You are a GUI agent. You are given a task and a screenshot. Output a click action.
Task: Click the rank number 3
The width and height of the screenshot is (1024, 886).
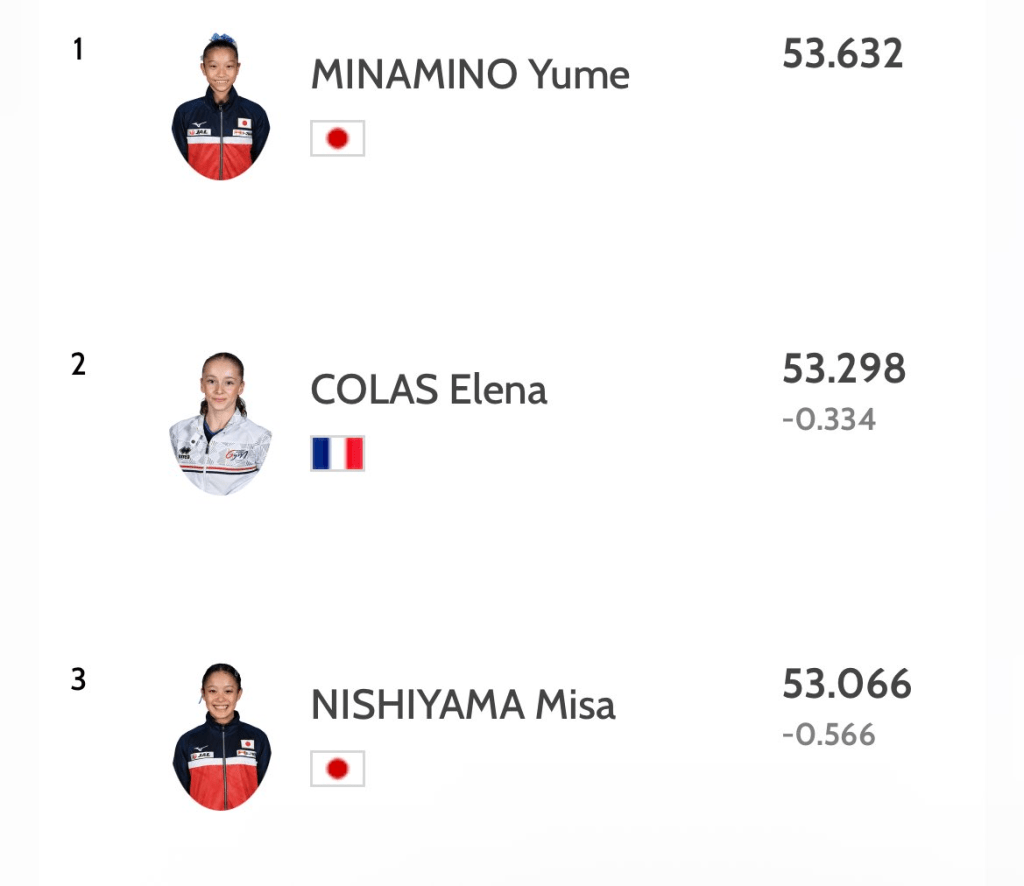[x=79, y=680]
